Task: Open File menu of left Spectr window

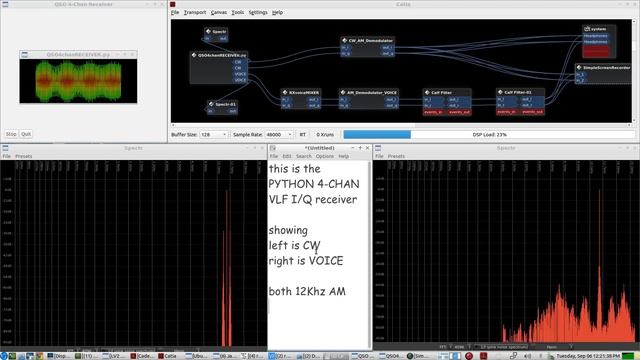Action: 7,156
